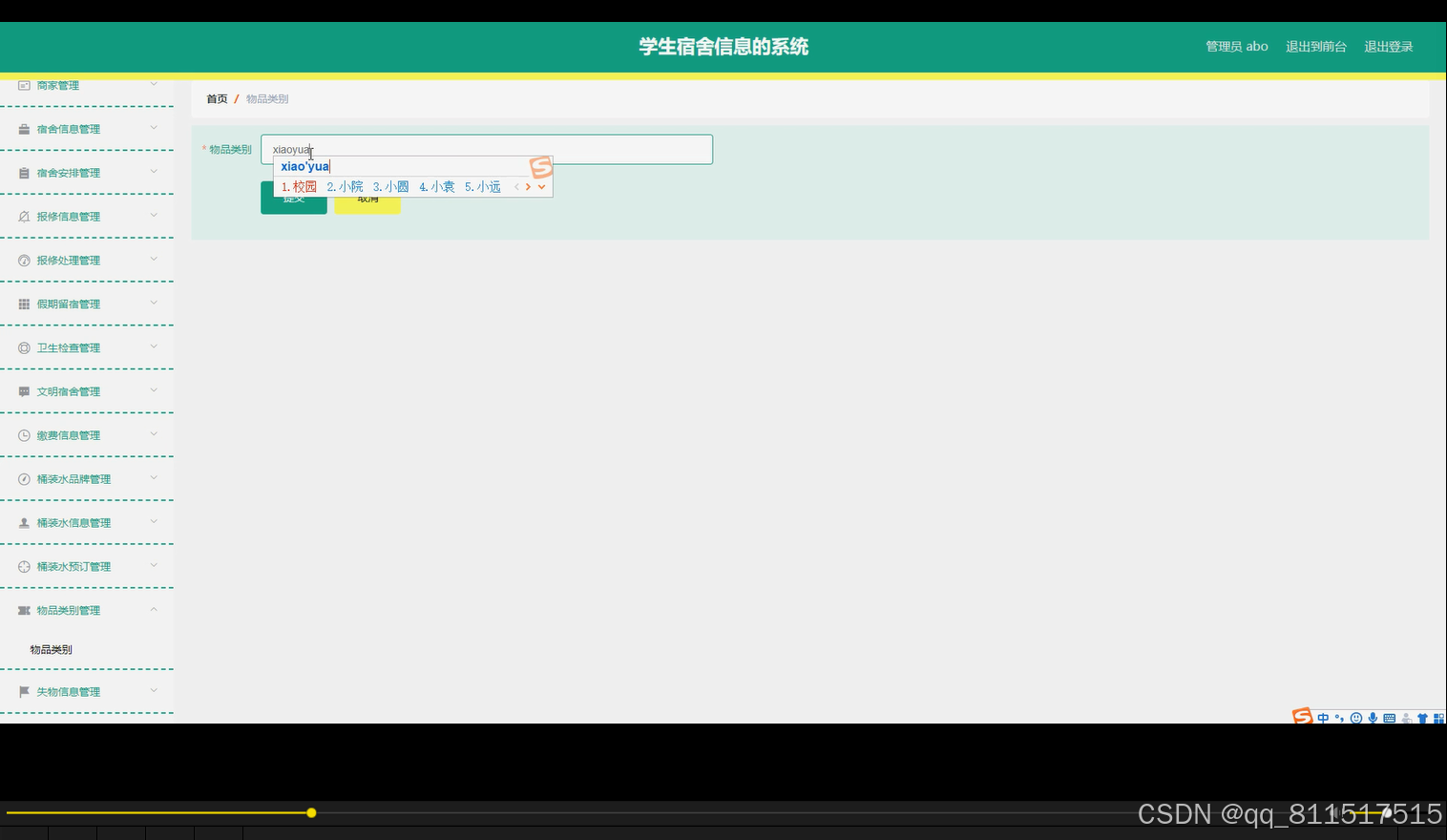Go to 首页 breadcrumb
Viewport: 1447px width, 840px height.
[217, 99]
